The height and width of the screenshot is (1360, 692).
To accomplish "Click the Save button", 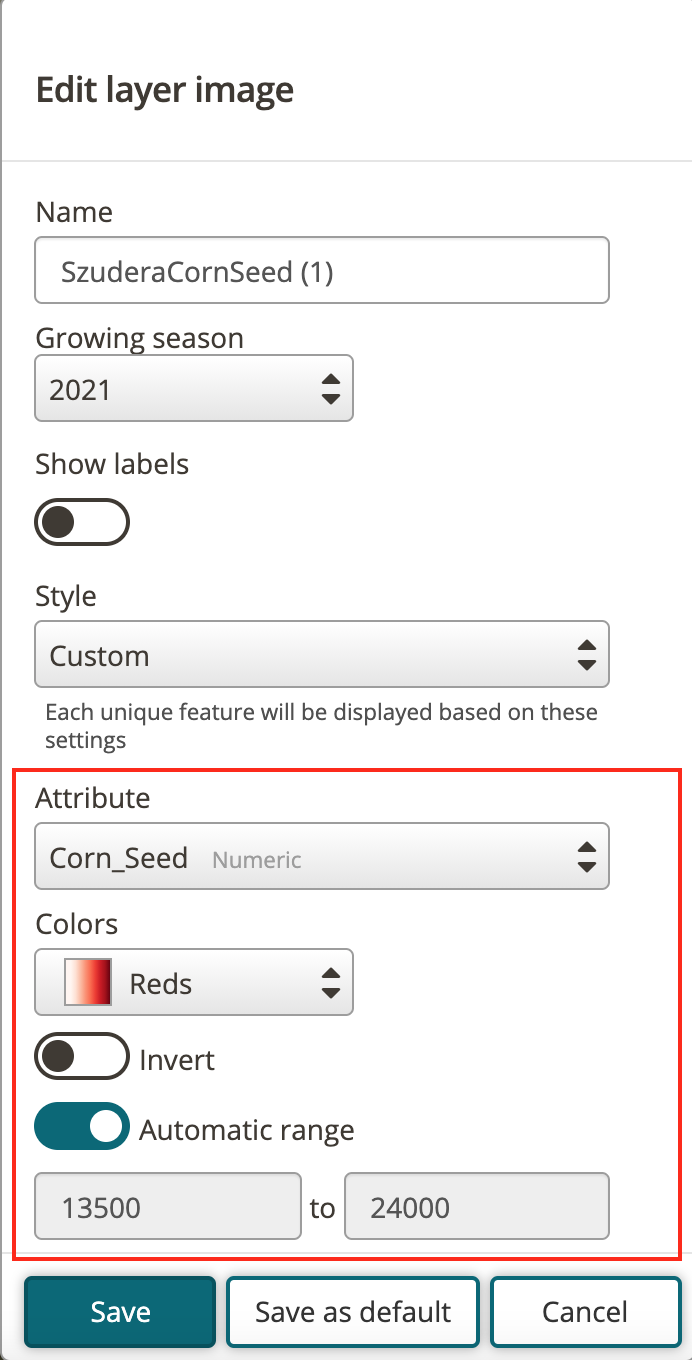I will point(120,1311).
